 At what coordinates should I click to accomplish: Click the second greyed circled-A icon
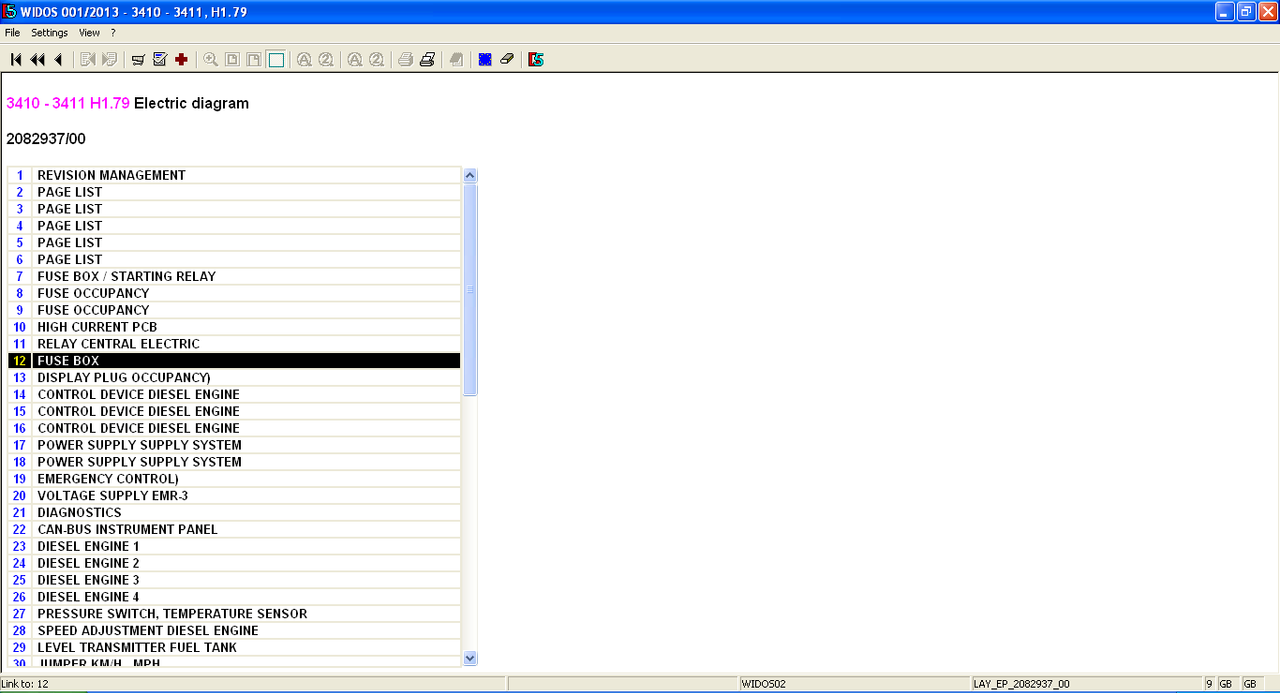(x=355, y=60)
